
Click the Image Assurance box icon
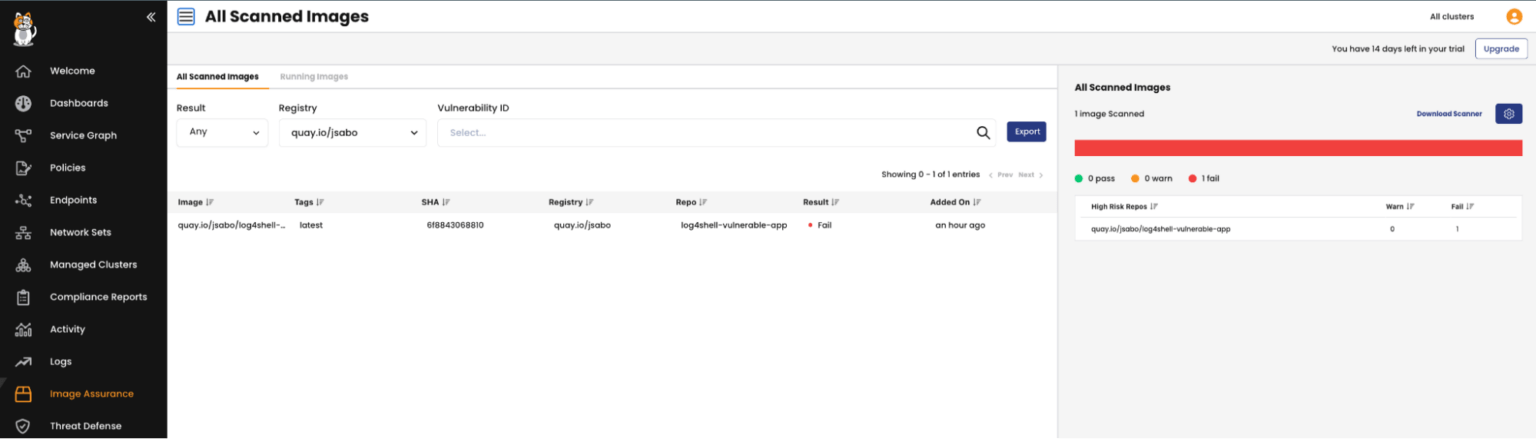(x=24, y=394)
